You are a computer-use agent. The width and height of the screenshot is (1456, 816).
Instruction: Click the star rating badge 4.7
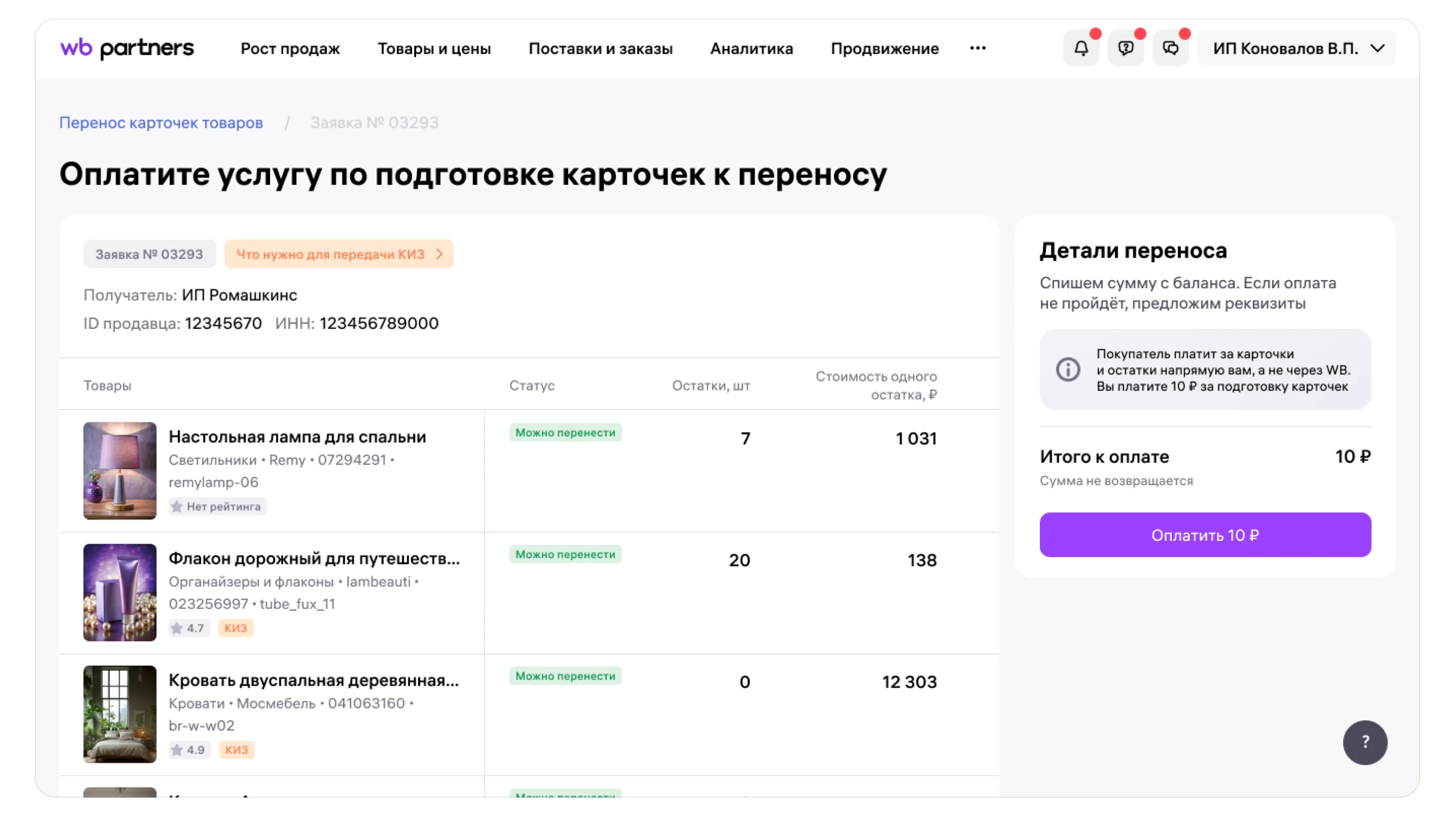[189, 628]
